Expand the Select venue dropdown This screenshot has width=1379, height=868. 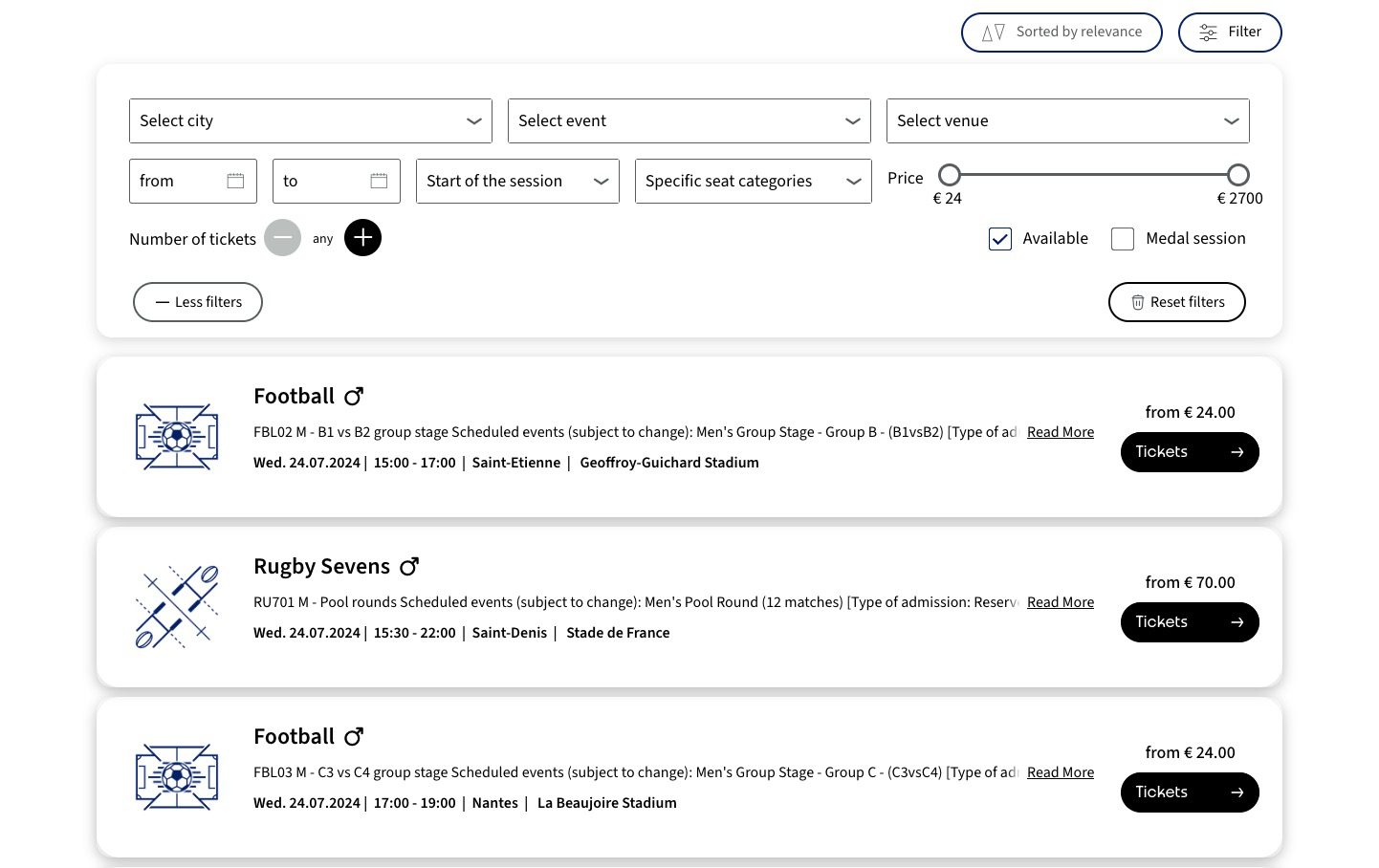click(x=1067, y=121)
